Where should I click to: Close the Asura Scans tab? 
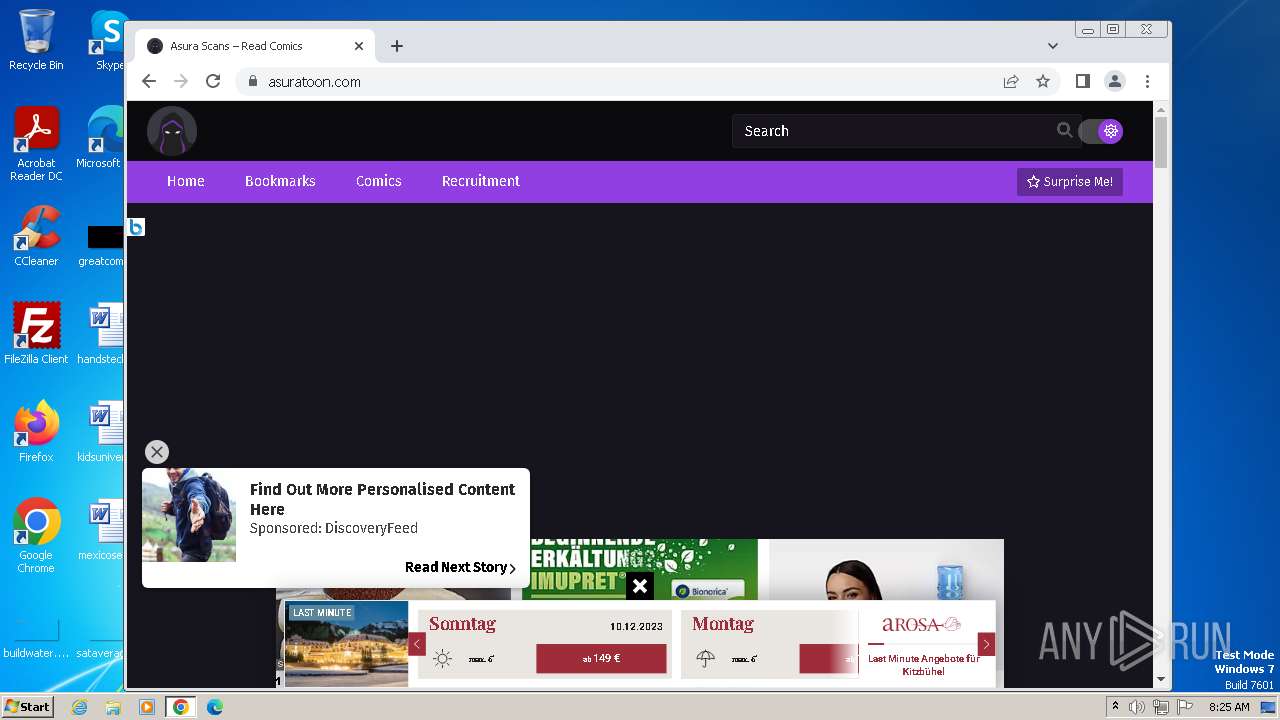pos(359,46)
